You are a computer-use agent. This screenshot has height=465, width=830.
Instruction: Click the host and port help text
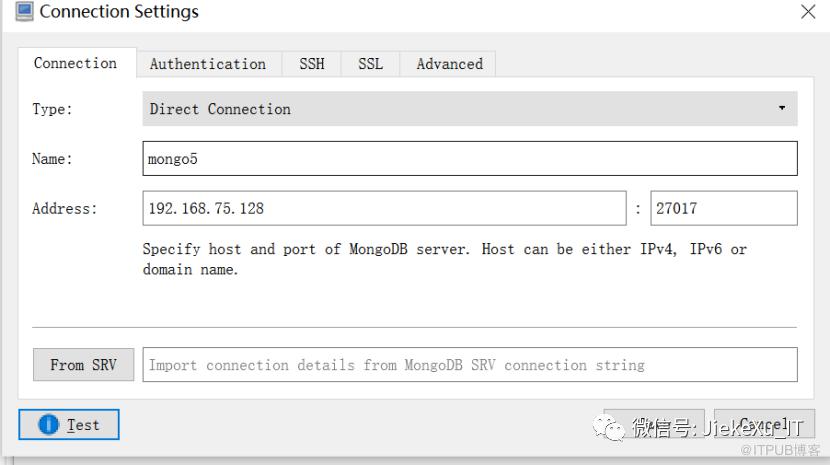tap(444, 259)
